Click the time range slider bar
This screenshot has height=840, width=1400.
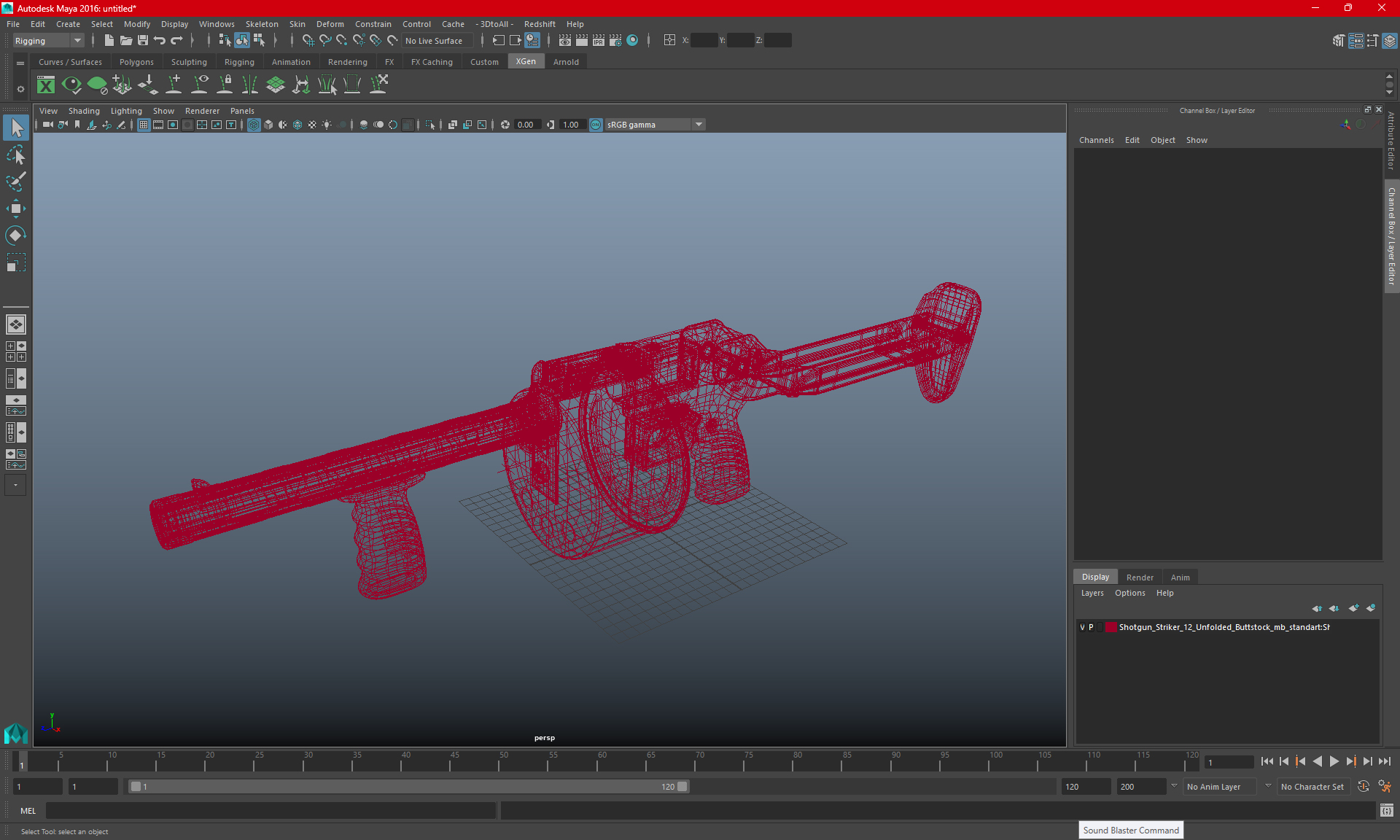click(x=408, y=787)
